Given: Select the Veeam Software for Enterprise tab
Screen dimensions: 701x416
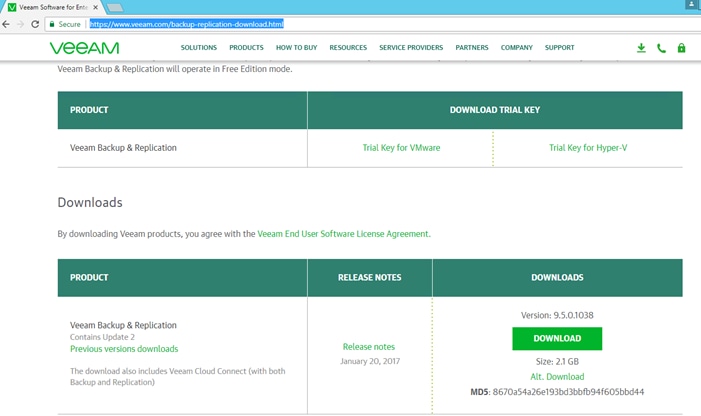Looking at the screenshot, I should click(52, 7).
